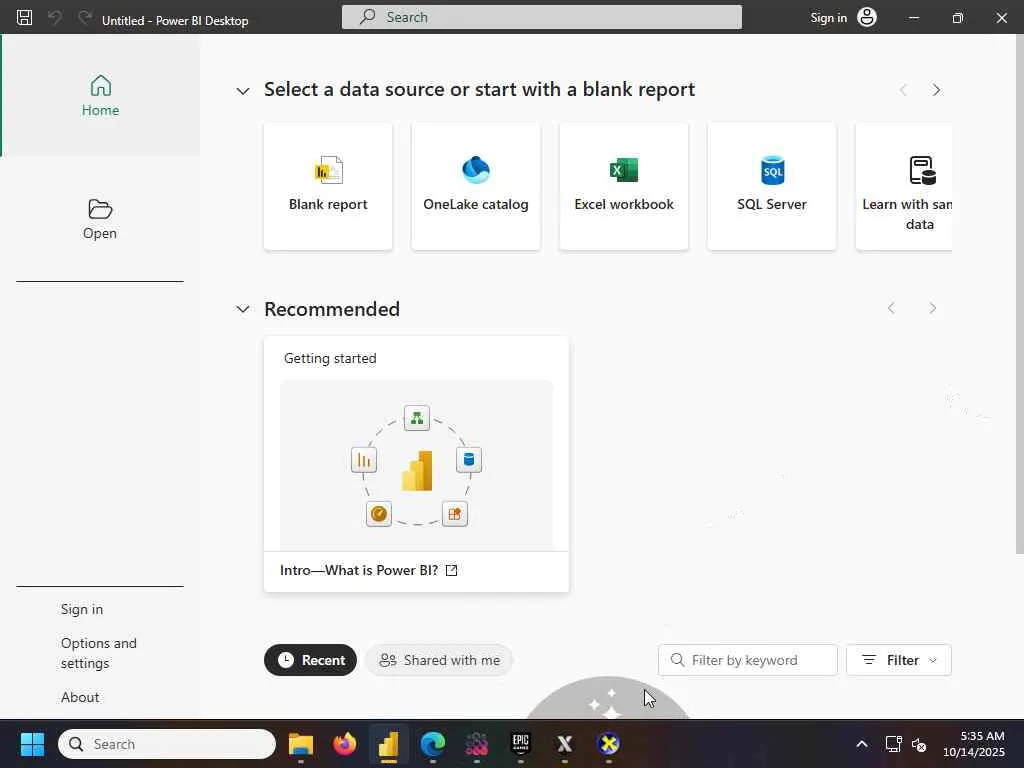Open the Filter dropdown
Image resolution: width=1024 pixels, height=768 pixels.
pos(899,660)
